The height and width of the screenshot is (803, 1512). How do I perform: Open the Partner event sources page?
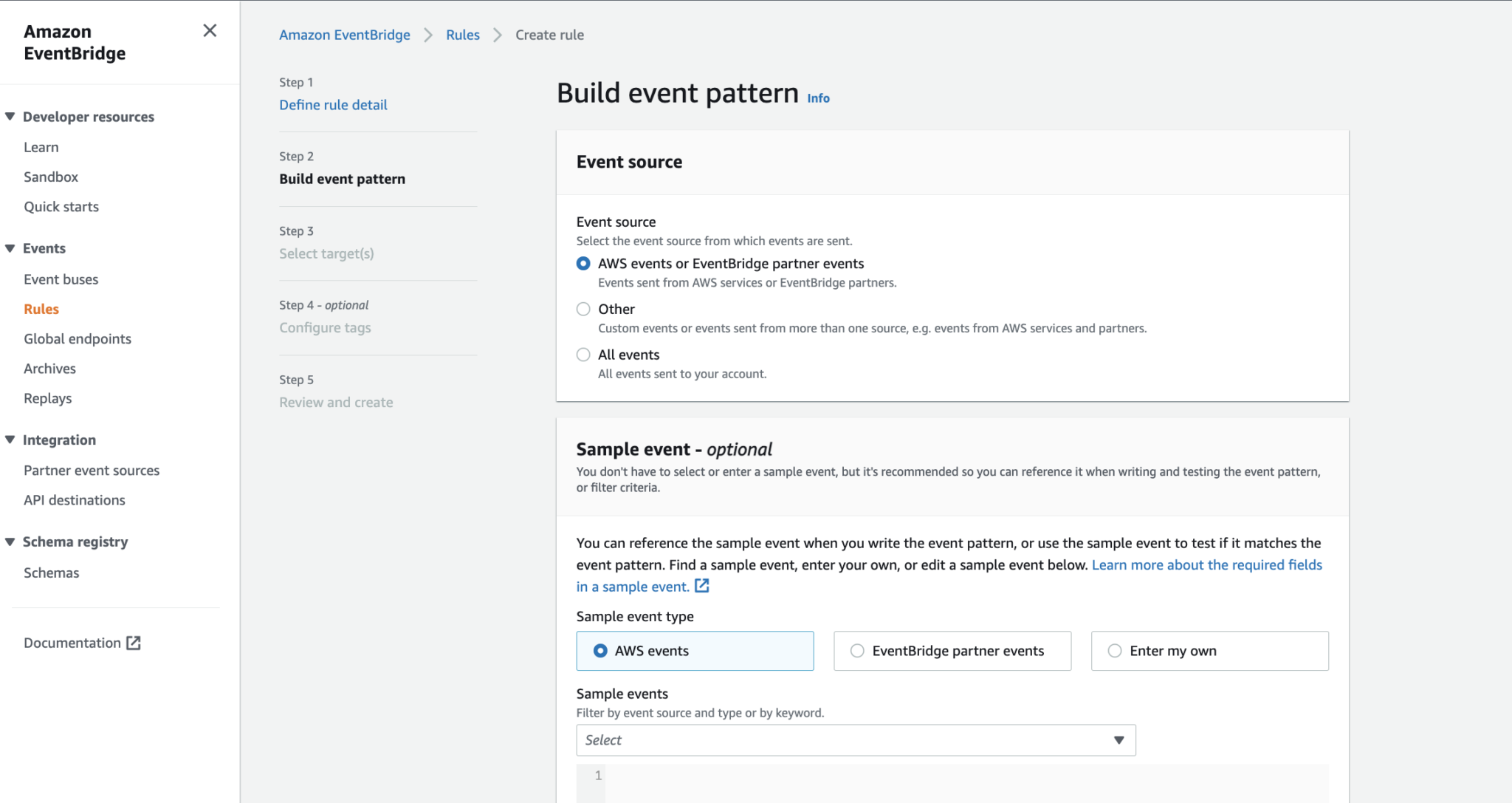point(92,470)
